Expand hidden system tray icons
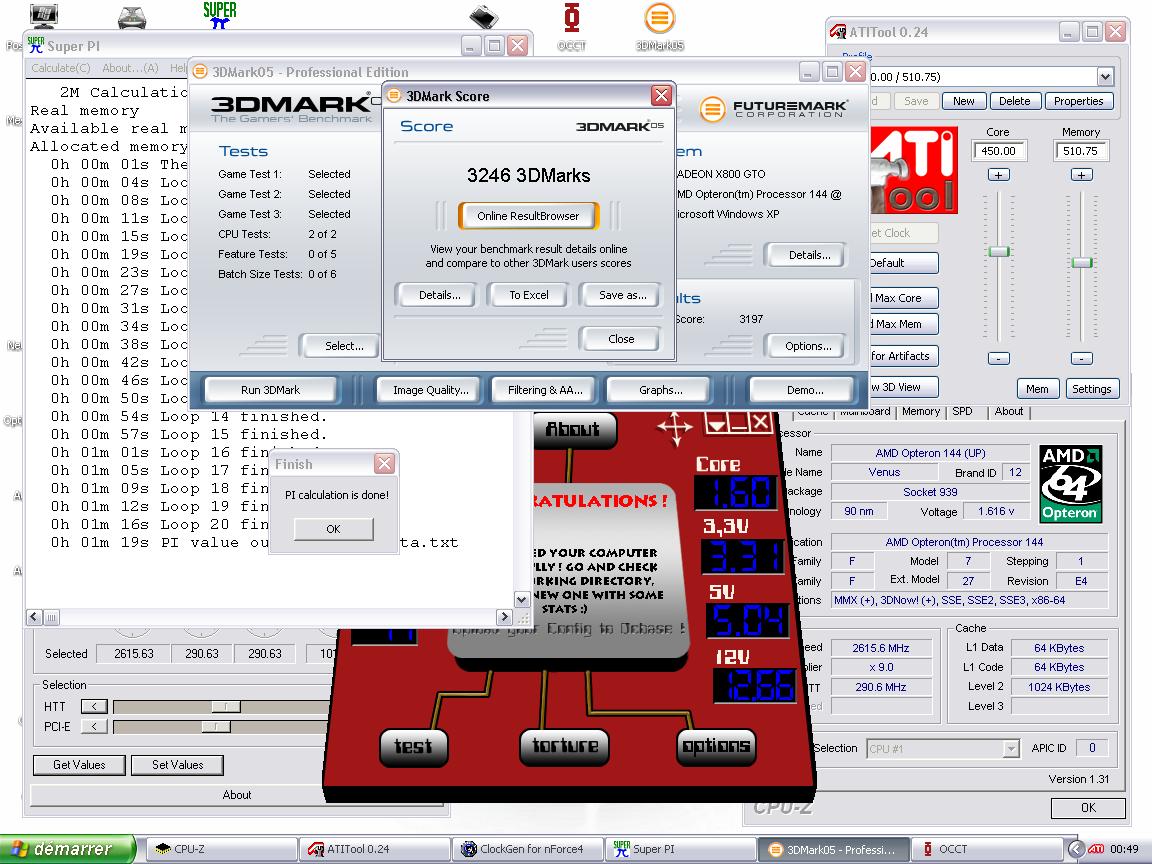Screen dimensions: 1152x864 (x=1075, y=849)
